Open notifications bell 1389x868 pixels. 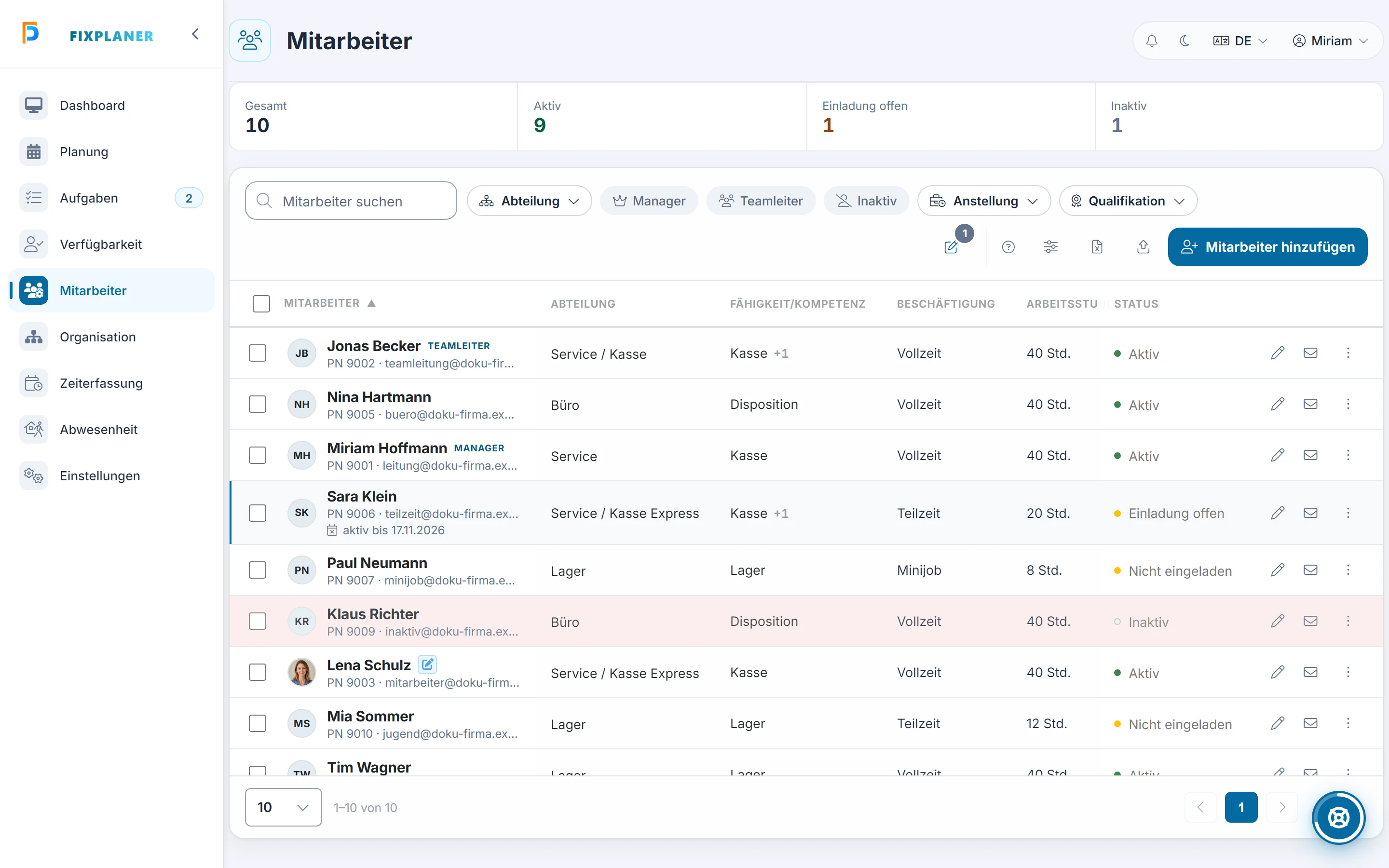tap(1151, 41)
